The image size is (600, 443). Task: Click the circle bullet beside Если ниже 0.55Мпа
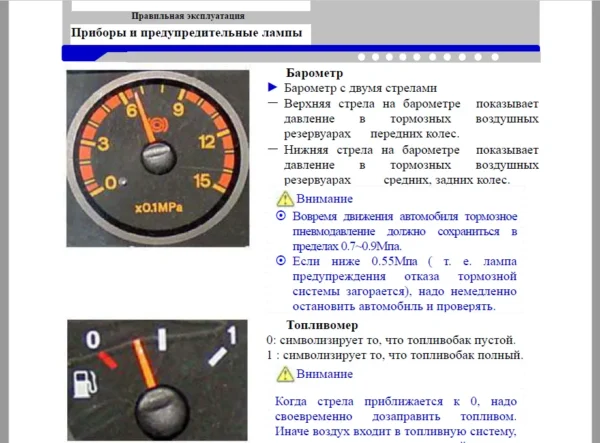point(281,260)
